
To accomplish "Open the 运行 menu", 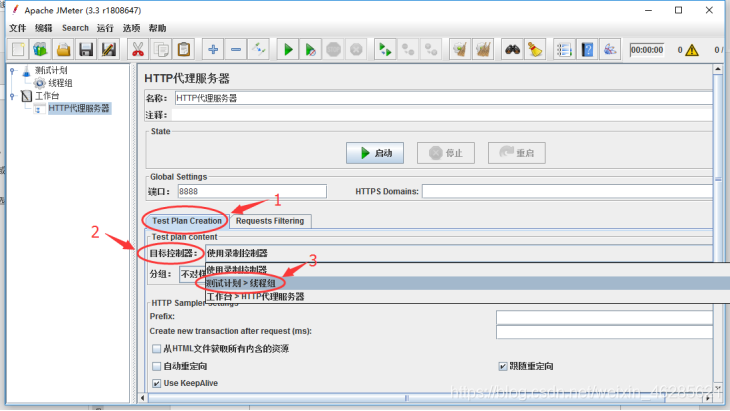I will click(105, 28).
